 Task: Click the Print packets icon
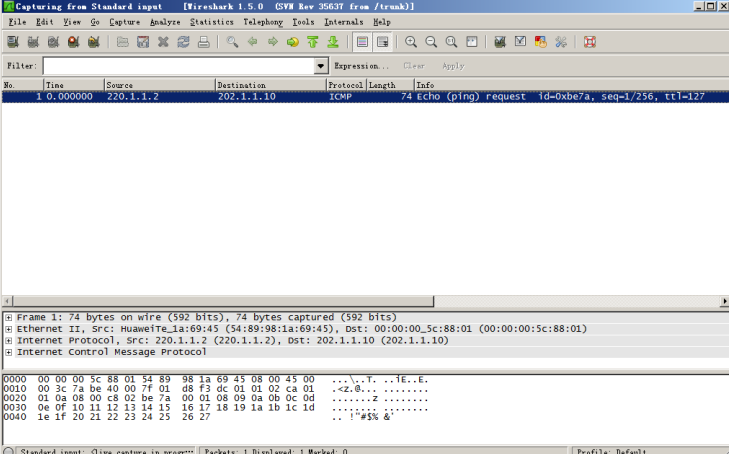(x=203, y=42)
